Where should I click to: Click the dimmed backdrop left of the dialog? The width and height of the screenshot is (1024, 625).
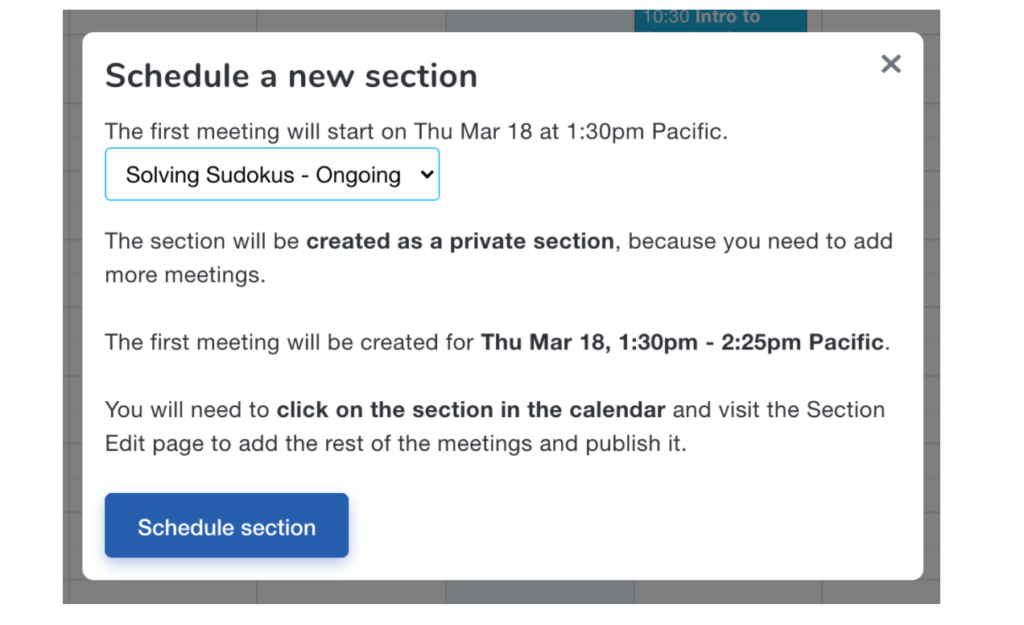pyautogui.click(x=72, y=300)
